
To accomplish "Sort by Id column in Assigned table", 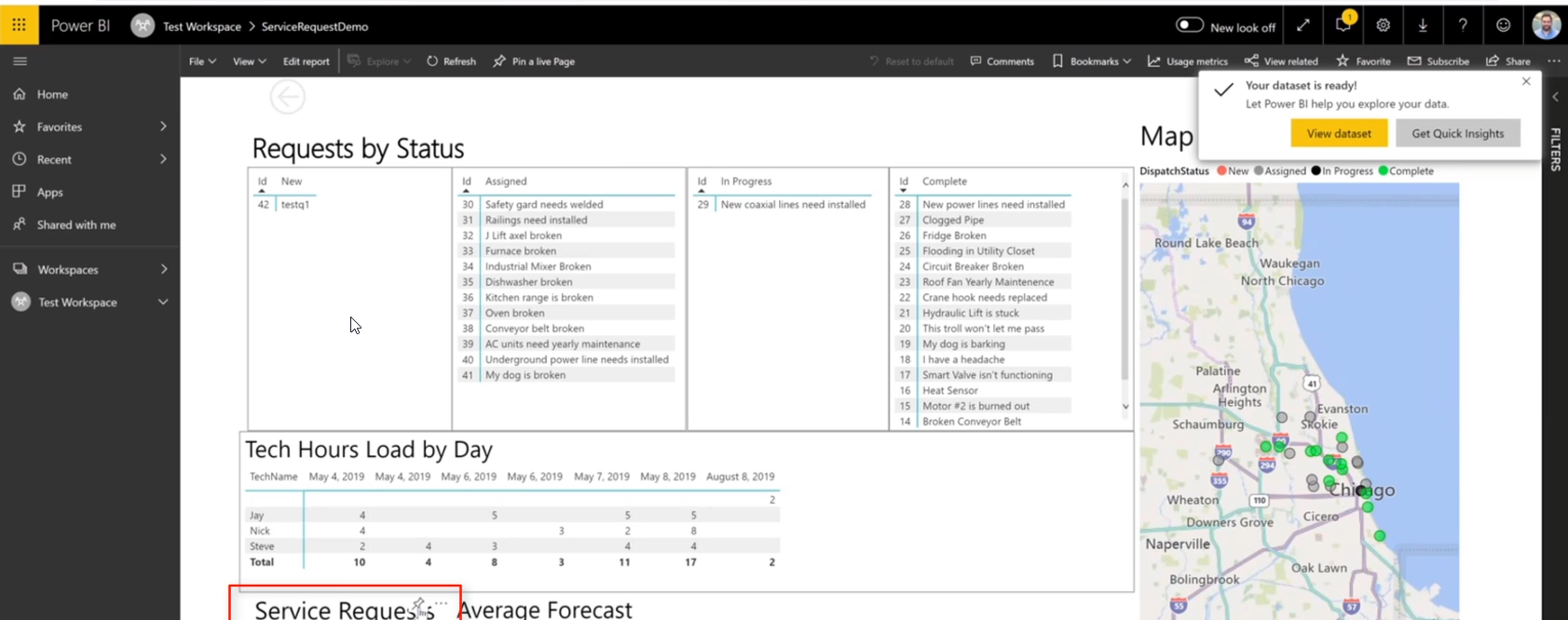I will [467, 182].
